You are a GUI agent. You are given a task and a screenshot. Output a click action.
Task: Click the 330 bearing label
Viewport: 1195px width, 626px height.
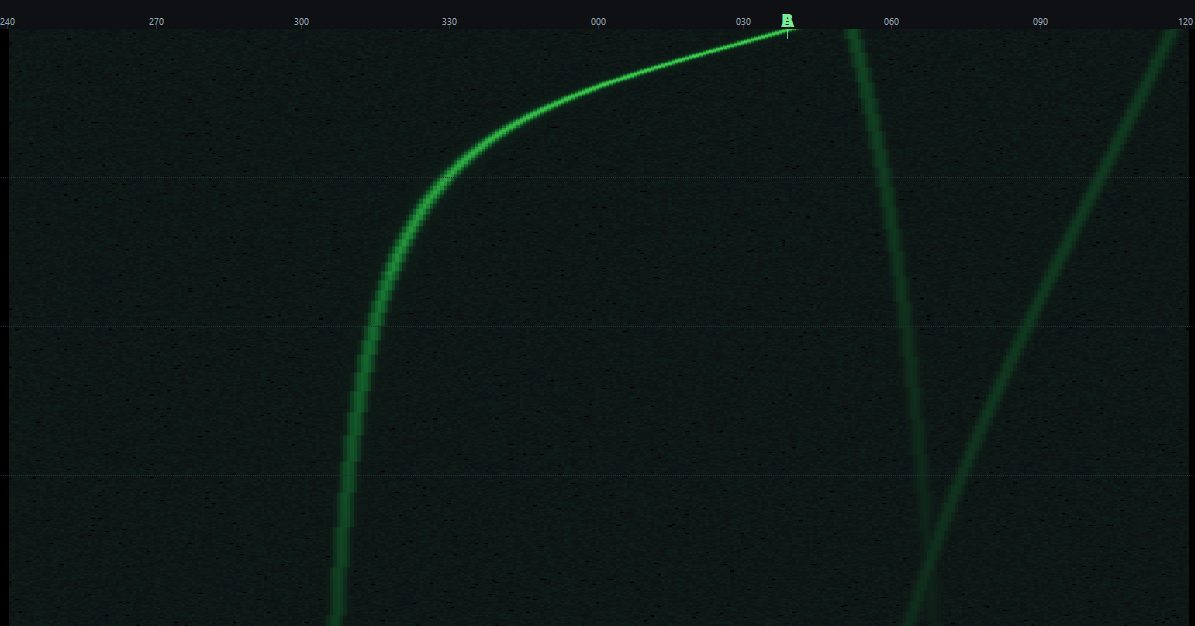(450, 22)
